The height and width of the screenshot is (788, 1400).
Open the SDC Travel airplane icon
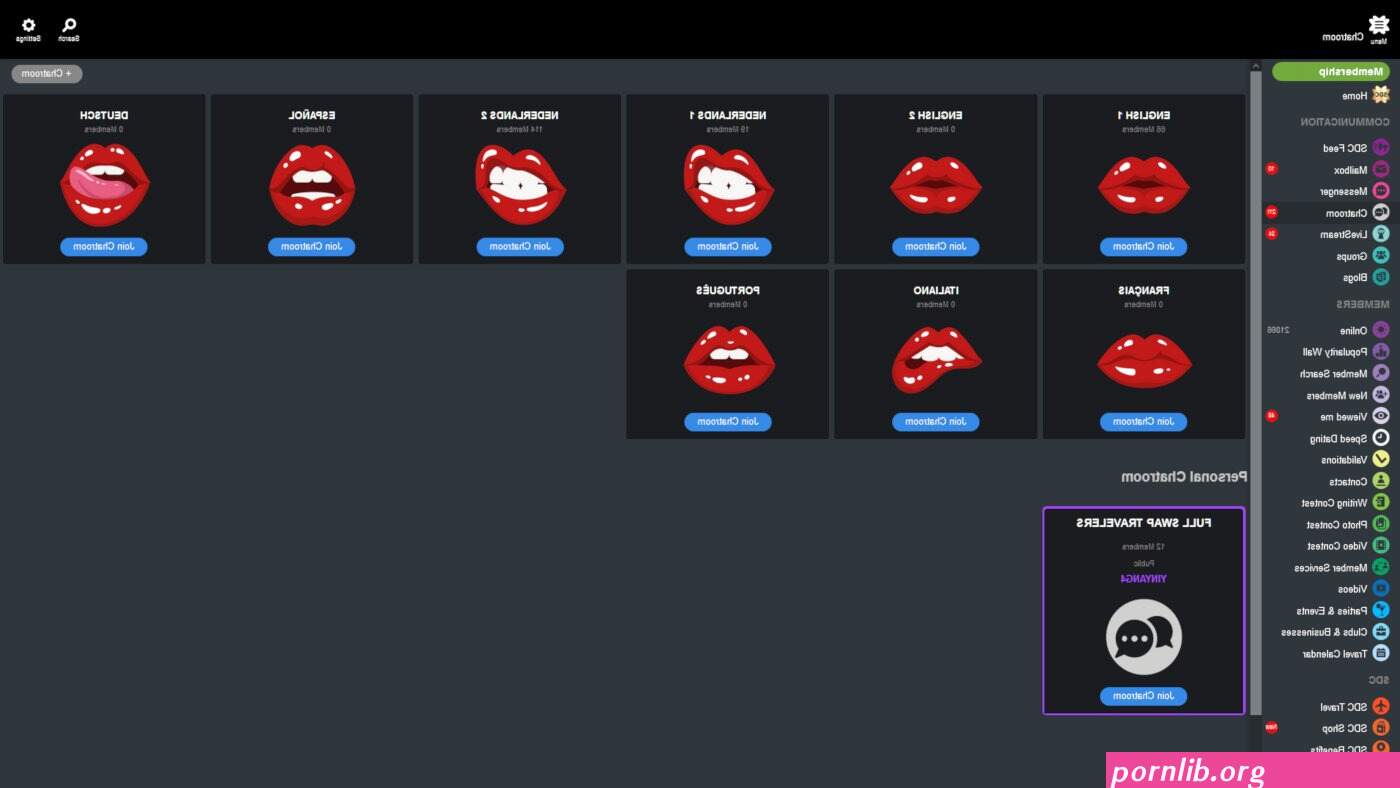tap(1381, 706)
